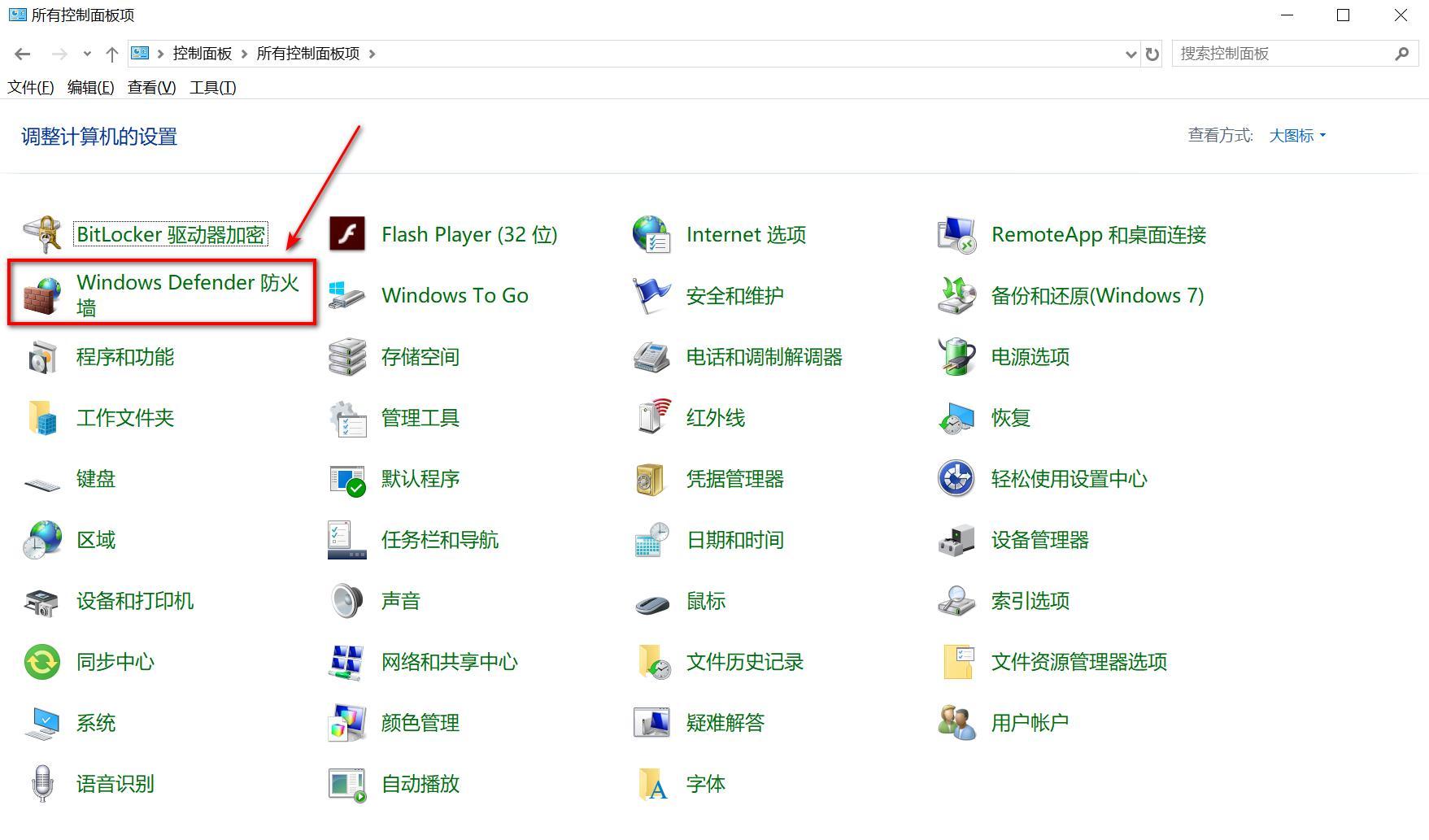Viewport: 1429px width, 840px height.
Task: Open 日期和时间 settings
Action: point(734,539)
